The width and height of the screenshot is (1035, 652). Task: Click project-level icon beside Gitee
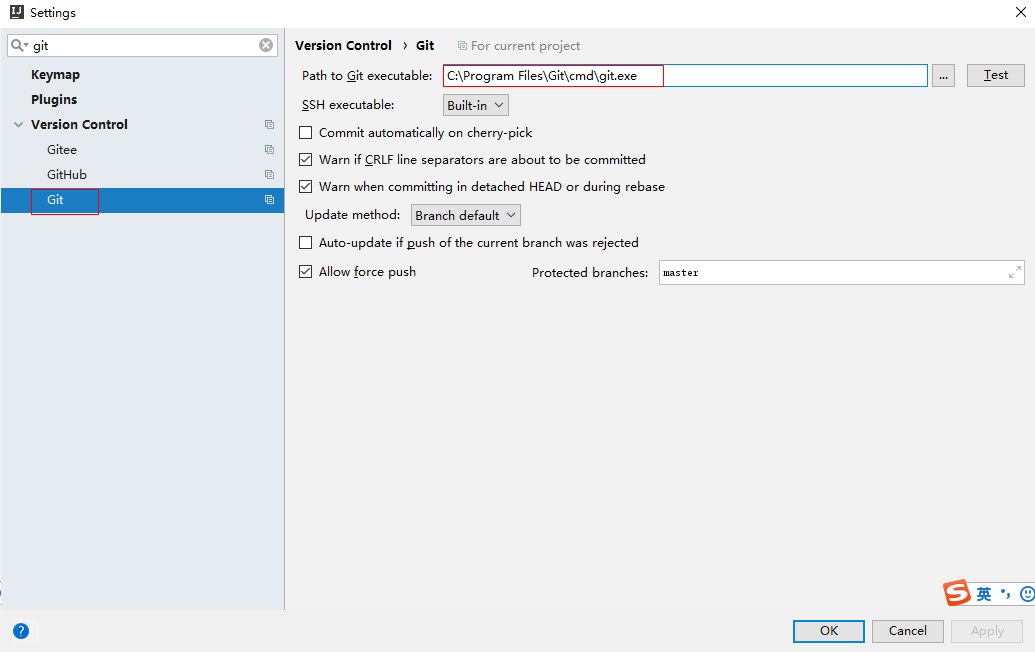tap(269, 150)
